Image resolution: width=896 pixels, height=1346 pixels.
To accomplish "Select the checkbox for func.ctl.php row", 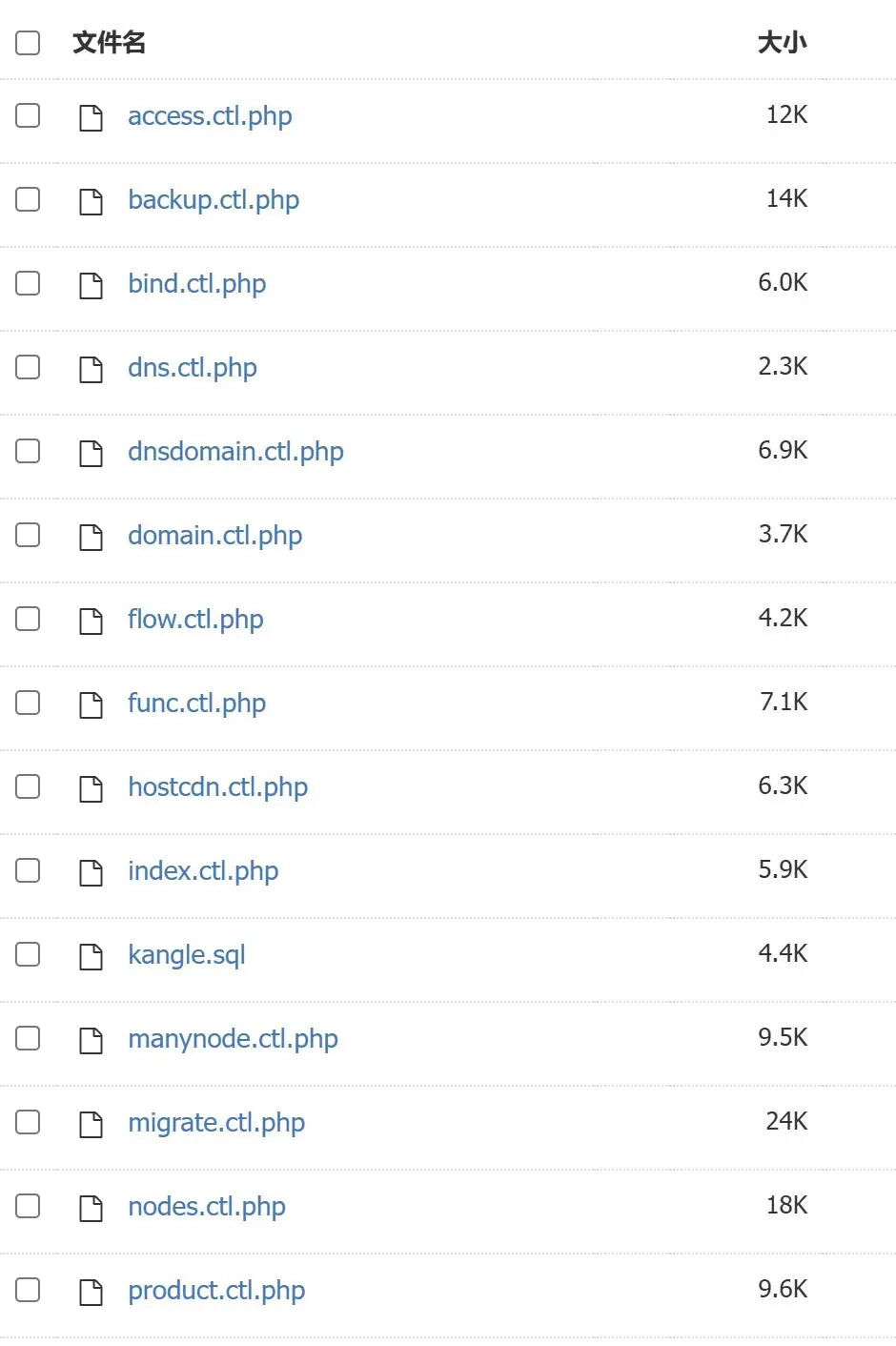I will [x=28, y=703].
